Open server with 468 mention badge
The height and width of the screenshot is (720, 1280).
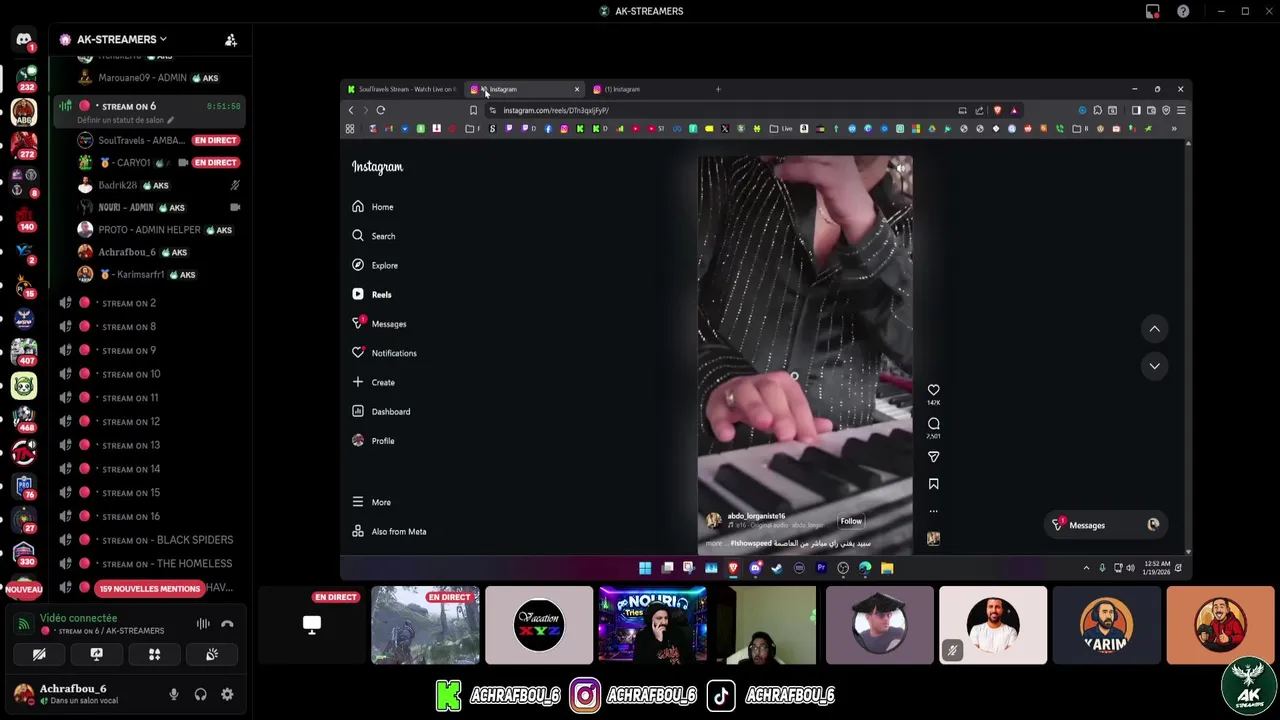click(24, 418)
